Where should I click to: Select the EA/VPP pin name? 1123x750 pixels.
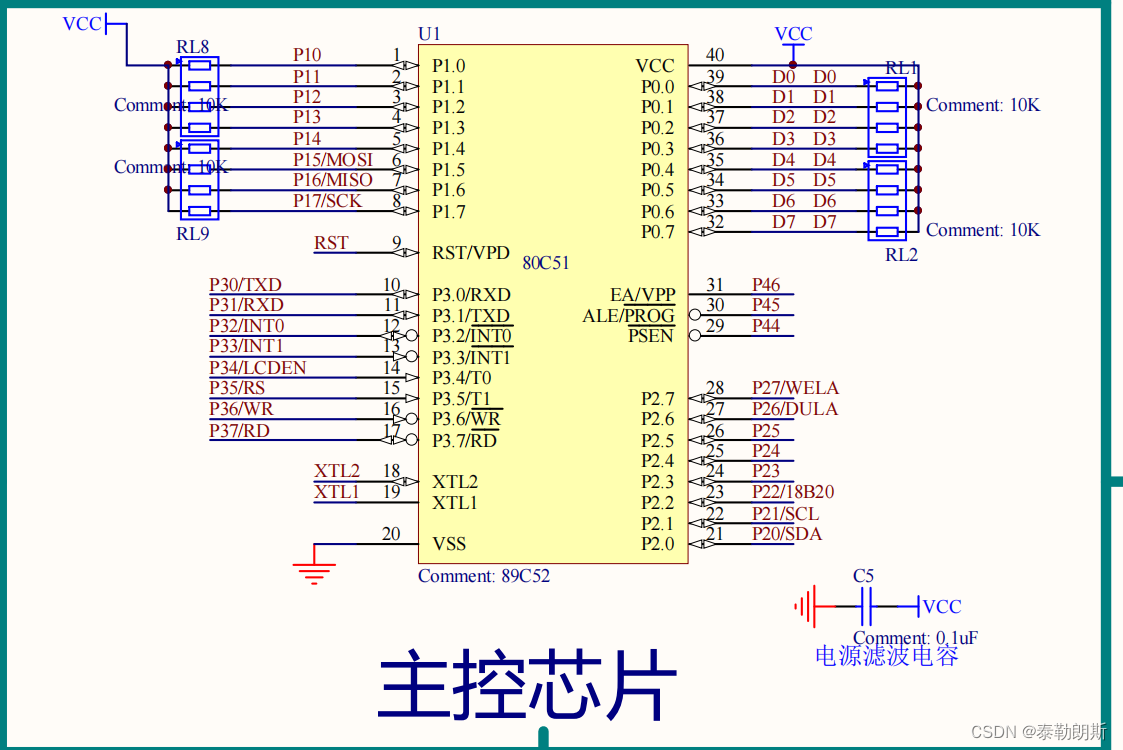click(642, 294)
